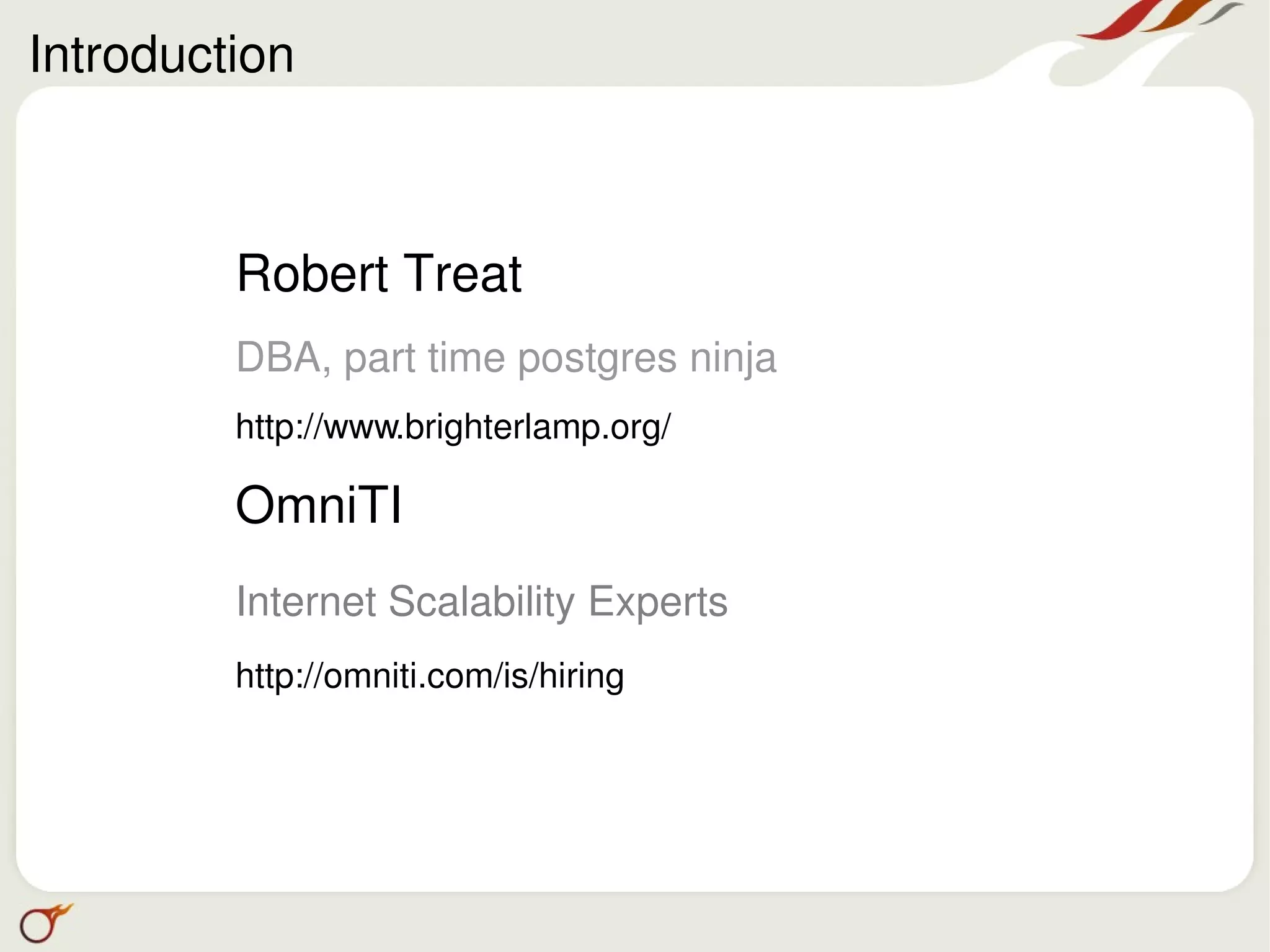This screenshot has width=1270, height=952.
Task: Open the omniti.com/is/hiring link
Action: tap(430, 676)
